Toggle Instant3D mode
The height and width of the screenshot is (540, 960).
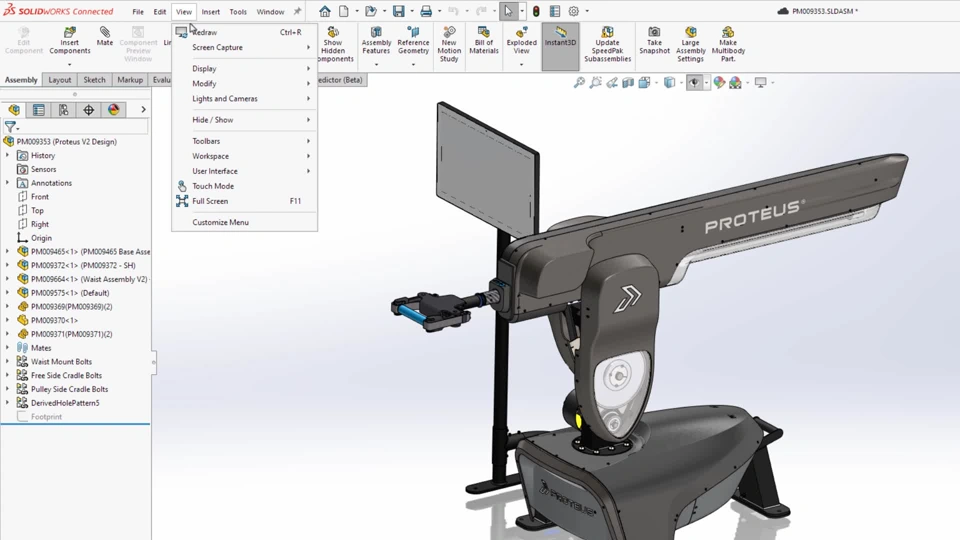click(560, 47)
